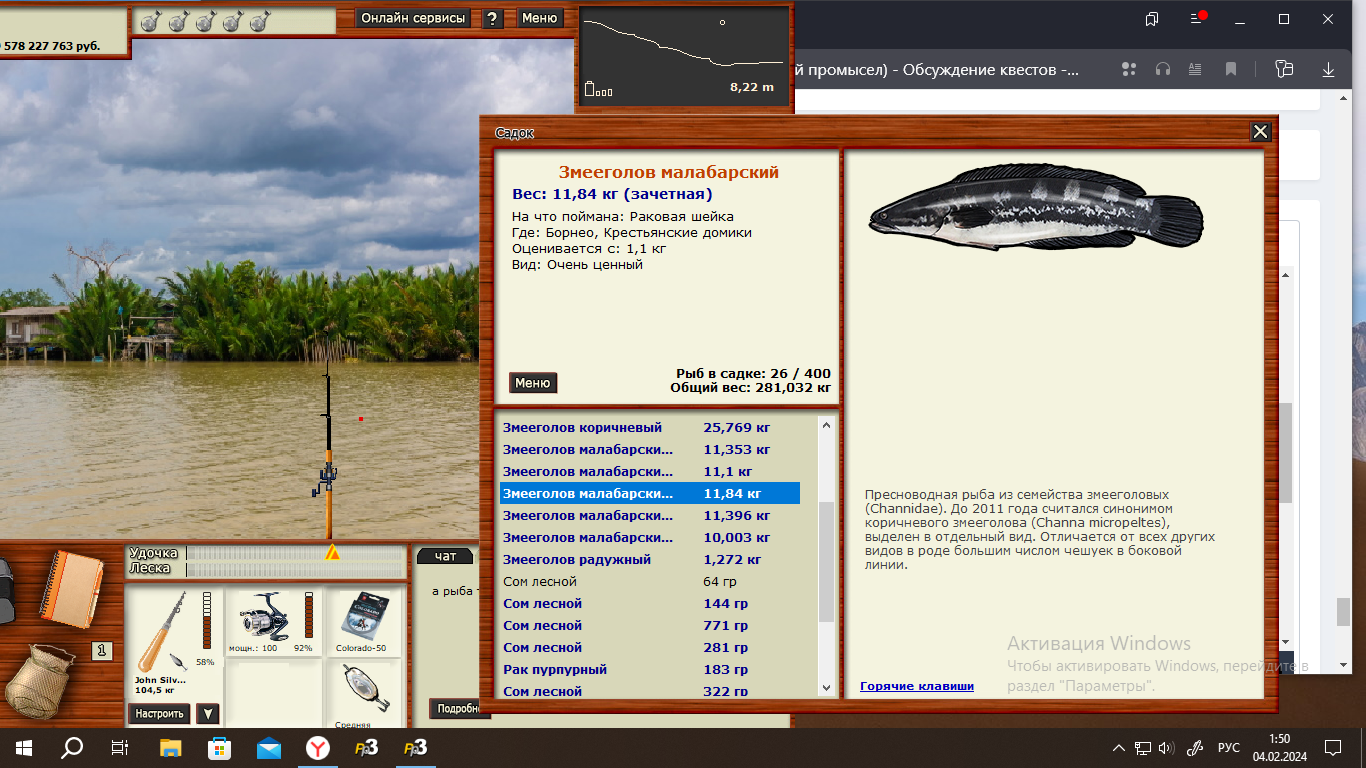This screenshot has width=1366, height=768.
Task: Open the volume control in the system tray
Action: [1166, 748]
